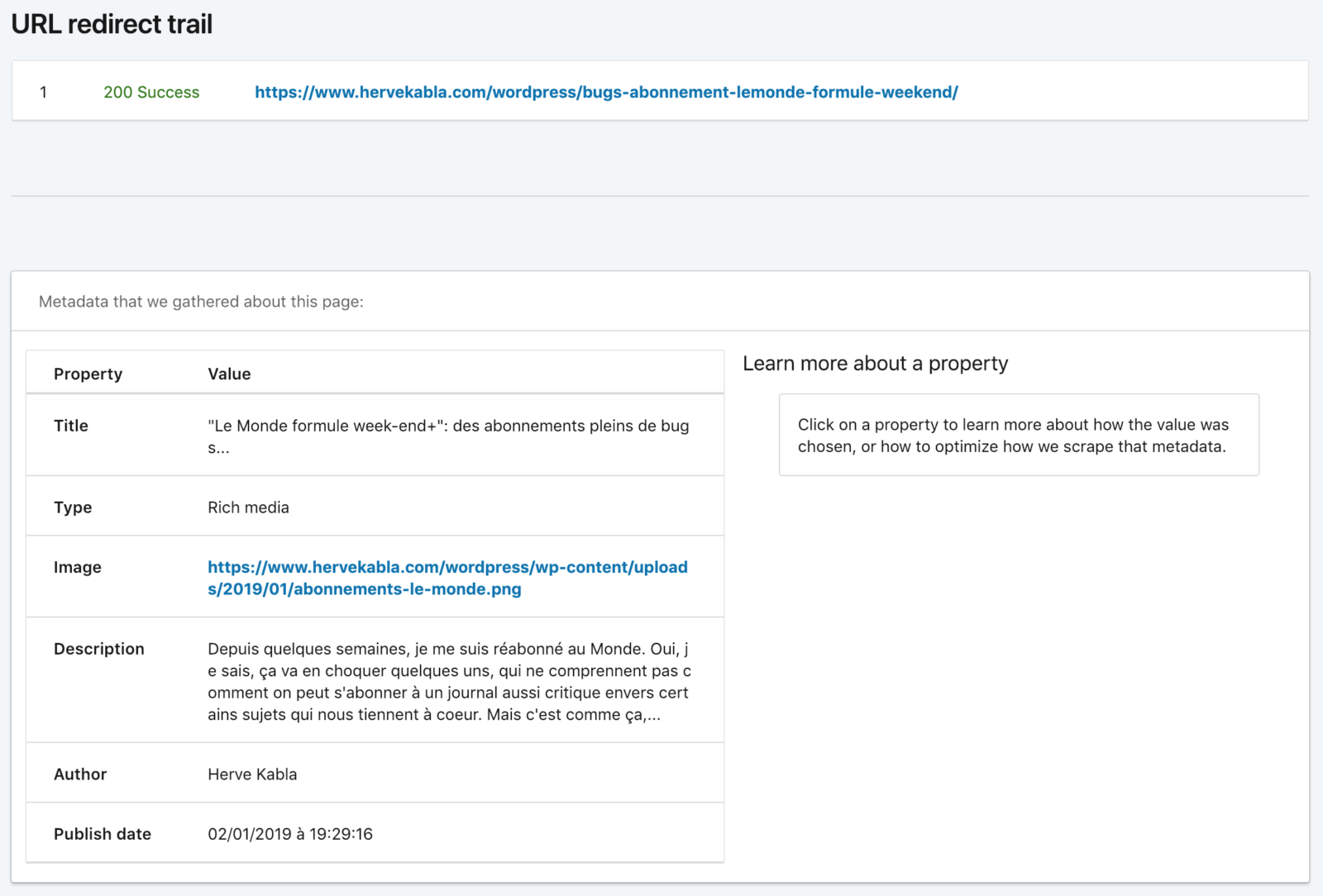Select the 'Herve Kabla' author value
Screen dimensions: 1323x896
(252, 774)
